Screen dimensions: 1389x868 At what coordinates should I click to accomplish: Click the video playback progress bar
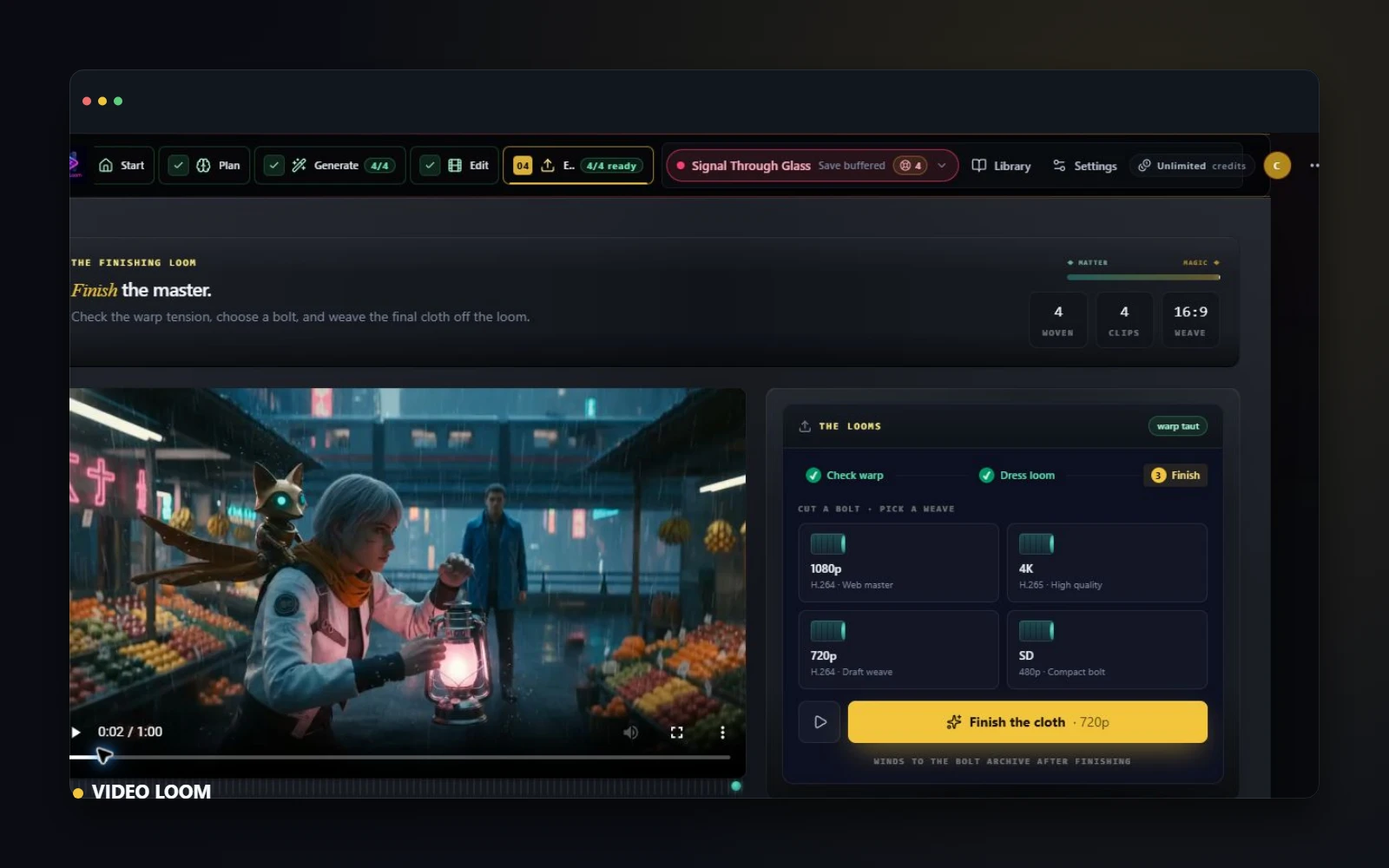(x=400, y=757)
